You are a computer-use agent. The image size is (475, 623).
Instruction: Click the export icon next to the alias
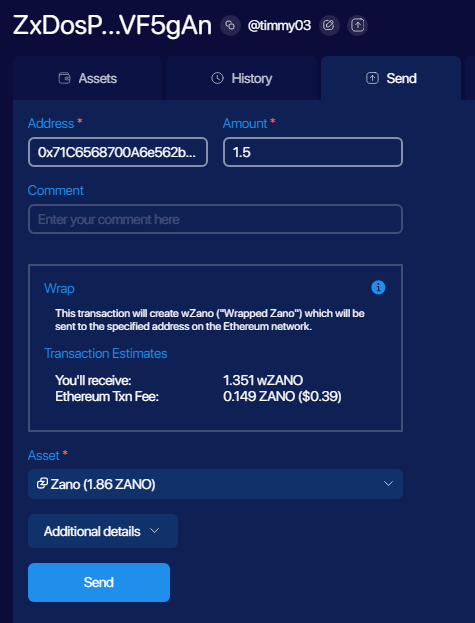pos(357,25)
